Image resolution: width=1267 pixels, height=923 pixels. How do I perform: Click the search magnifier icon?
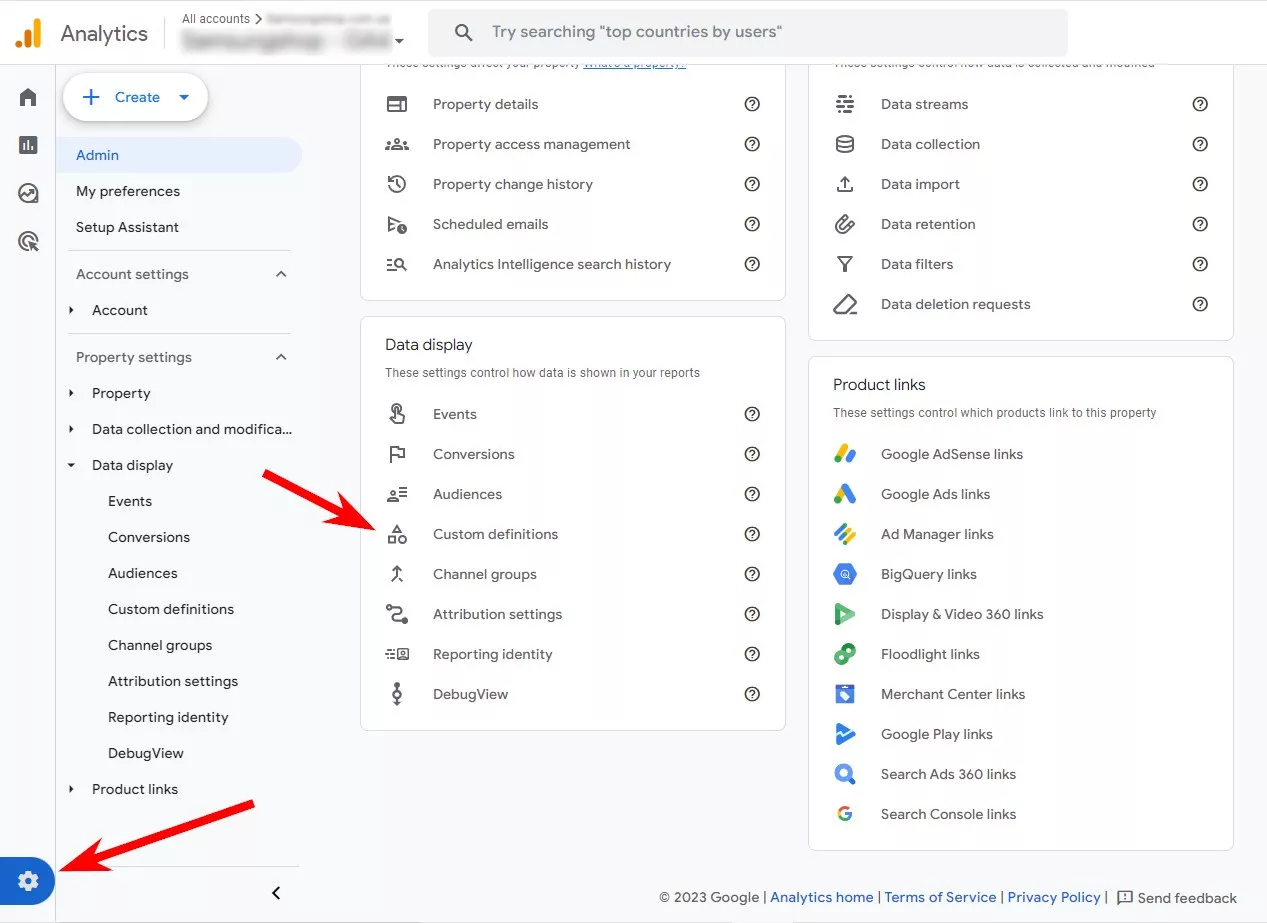[x=463, y=33]
